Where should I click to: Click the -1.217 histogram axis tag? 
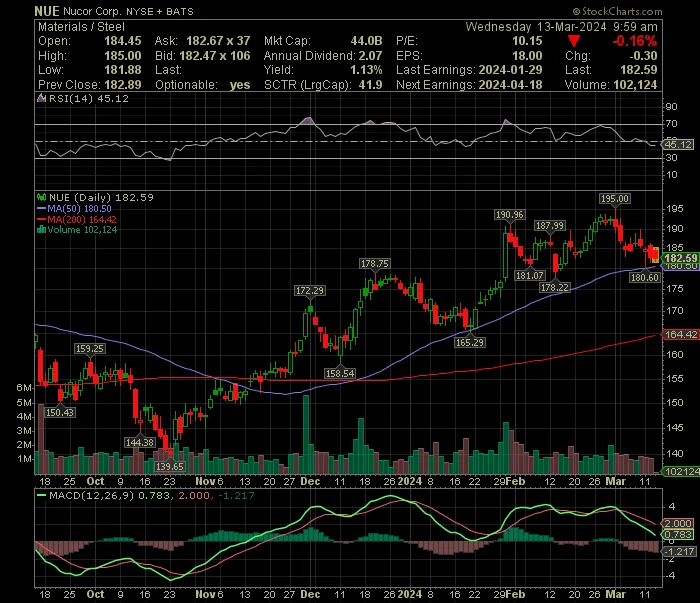tap(679, 552)
